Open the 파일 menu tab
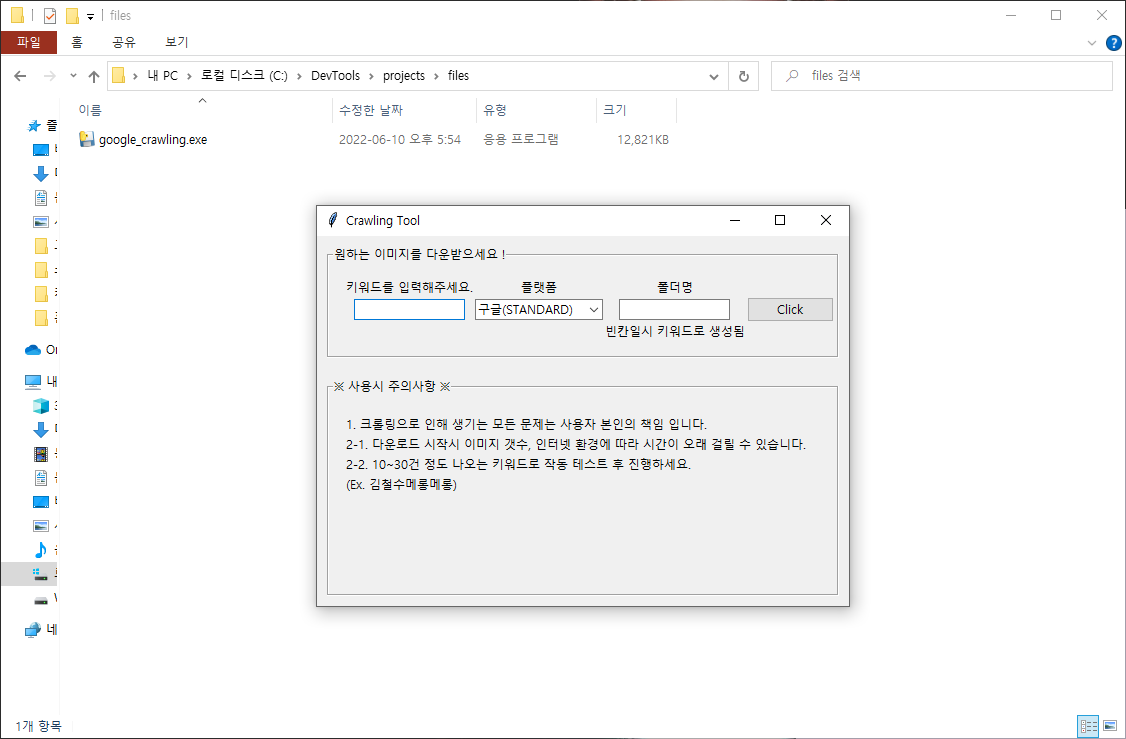Viewport: 1126px width, 739px height. pyautogui.click(x=29, y=42)
